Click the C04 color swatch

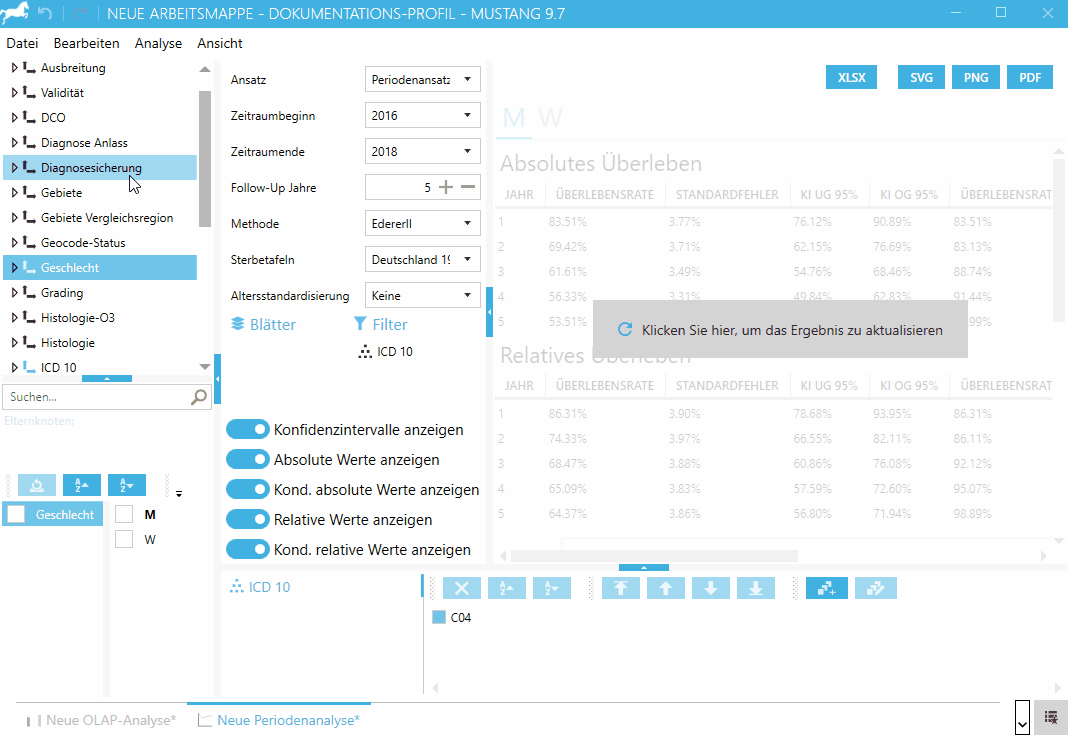pyautogui.click(x=438, y=618)
